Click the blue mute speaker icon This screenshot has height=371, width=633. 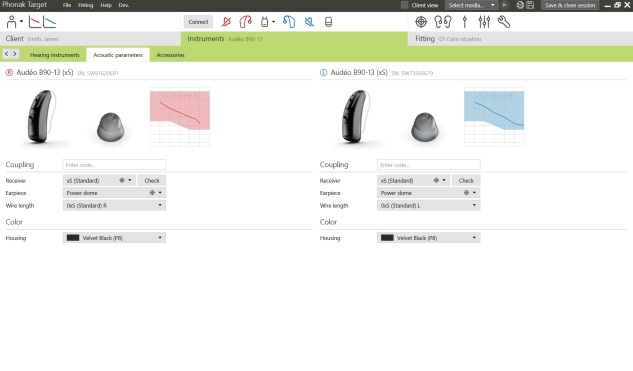[x=309, y=22]
